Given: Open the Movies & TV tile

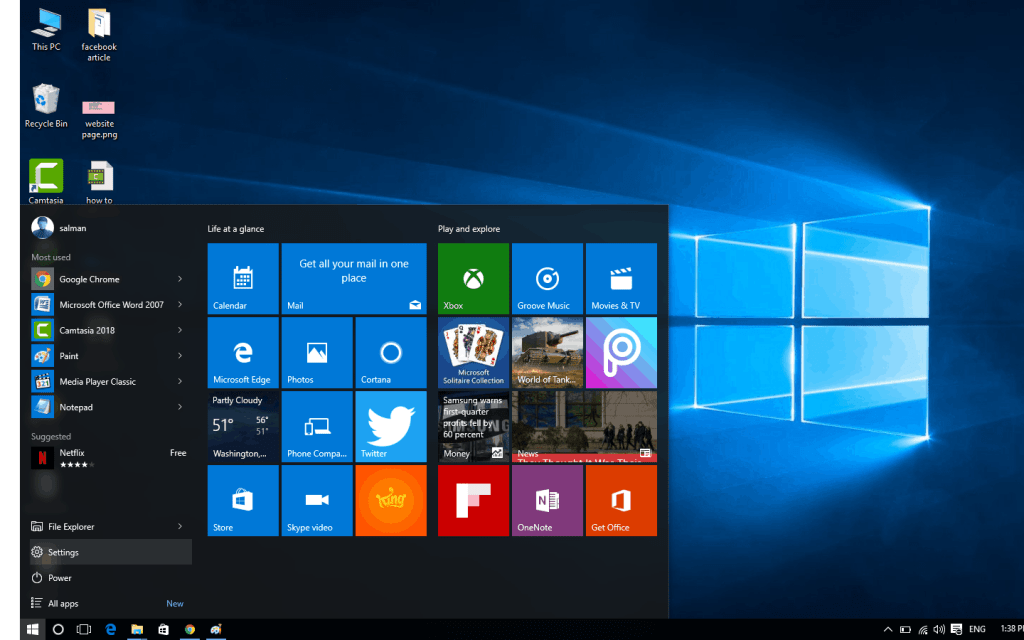Looking at the screenshot, I should click(621, 278).
